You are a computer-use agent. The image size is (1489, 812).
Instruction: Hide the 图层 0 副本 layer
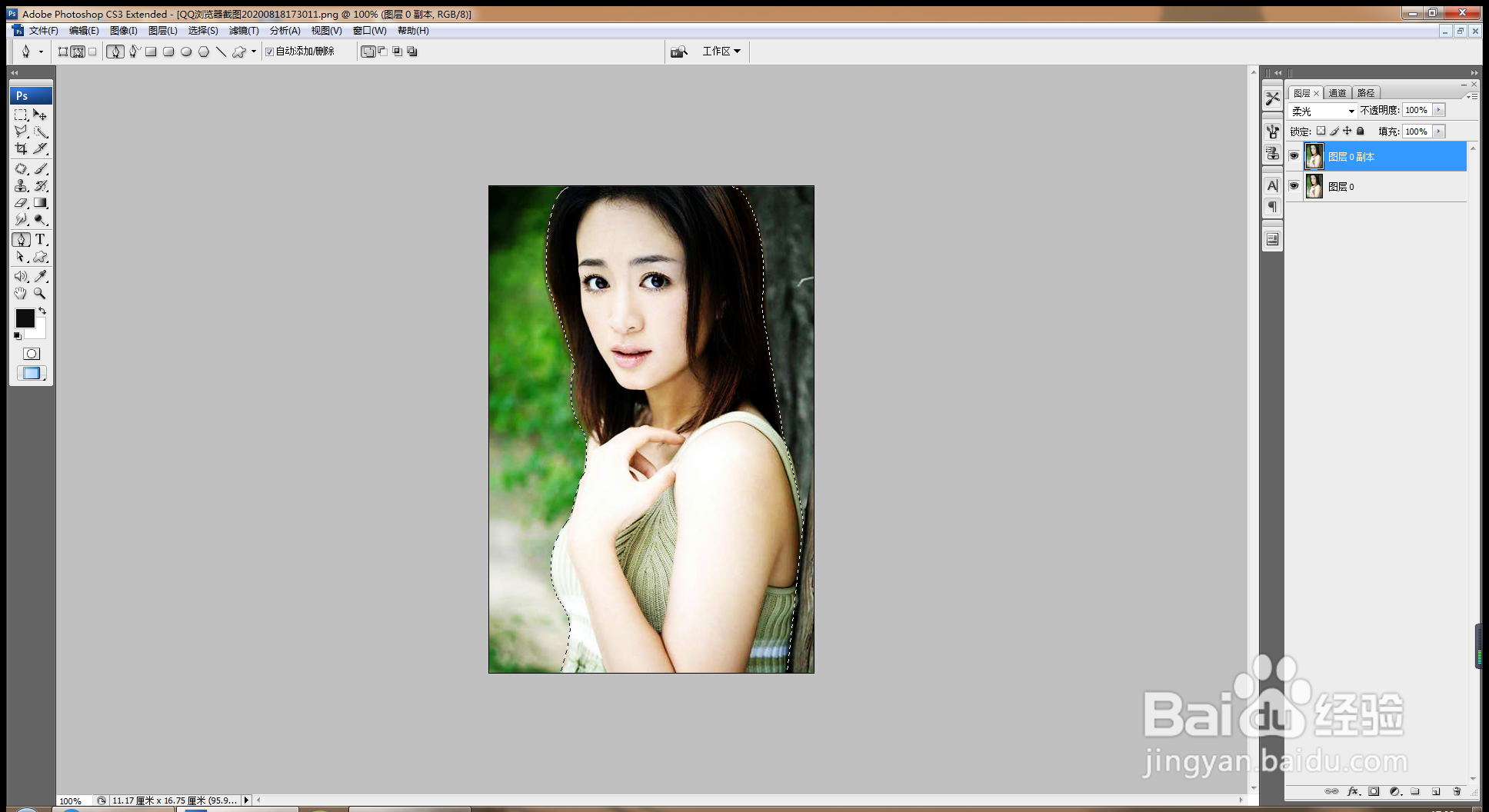pos(1294,156)
